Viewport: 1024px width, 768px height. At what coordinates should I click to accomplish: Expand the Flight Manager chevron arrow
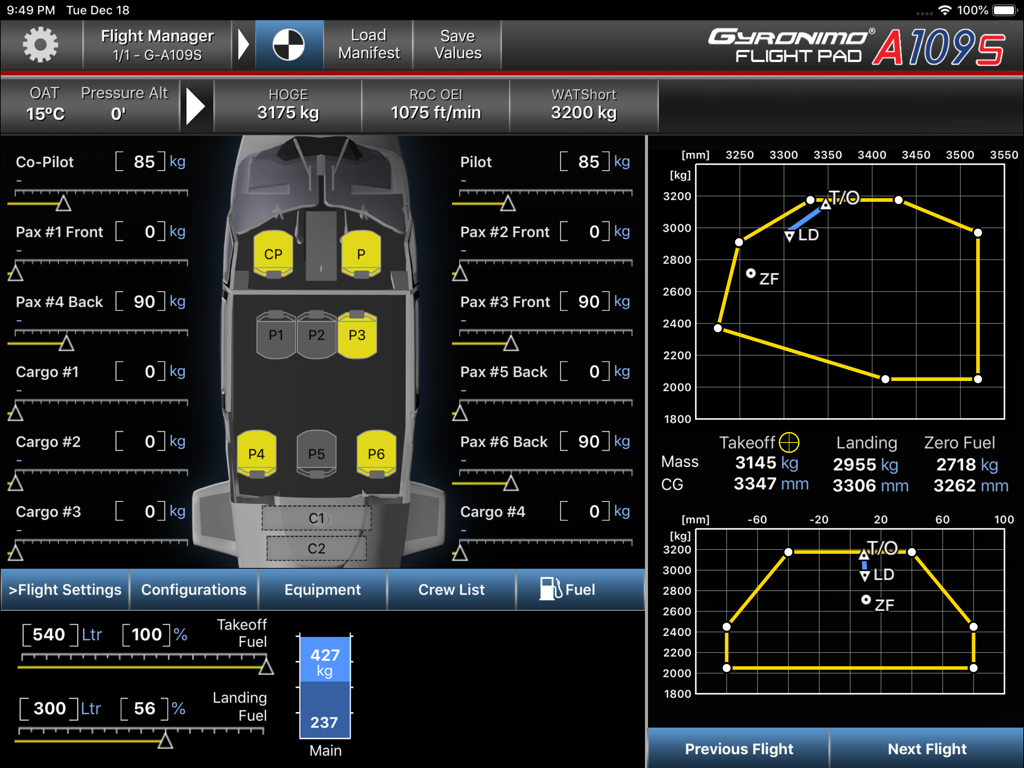243,44
